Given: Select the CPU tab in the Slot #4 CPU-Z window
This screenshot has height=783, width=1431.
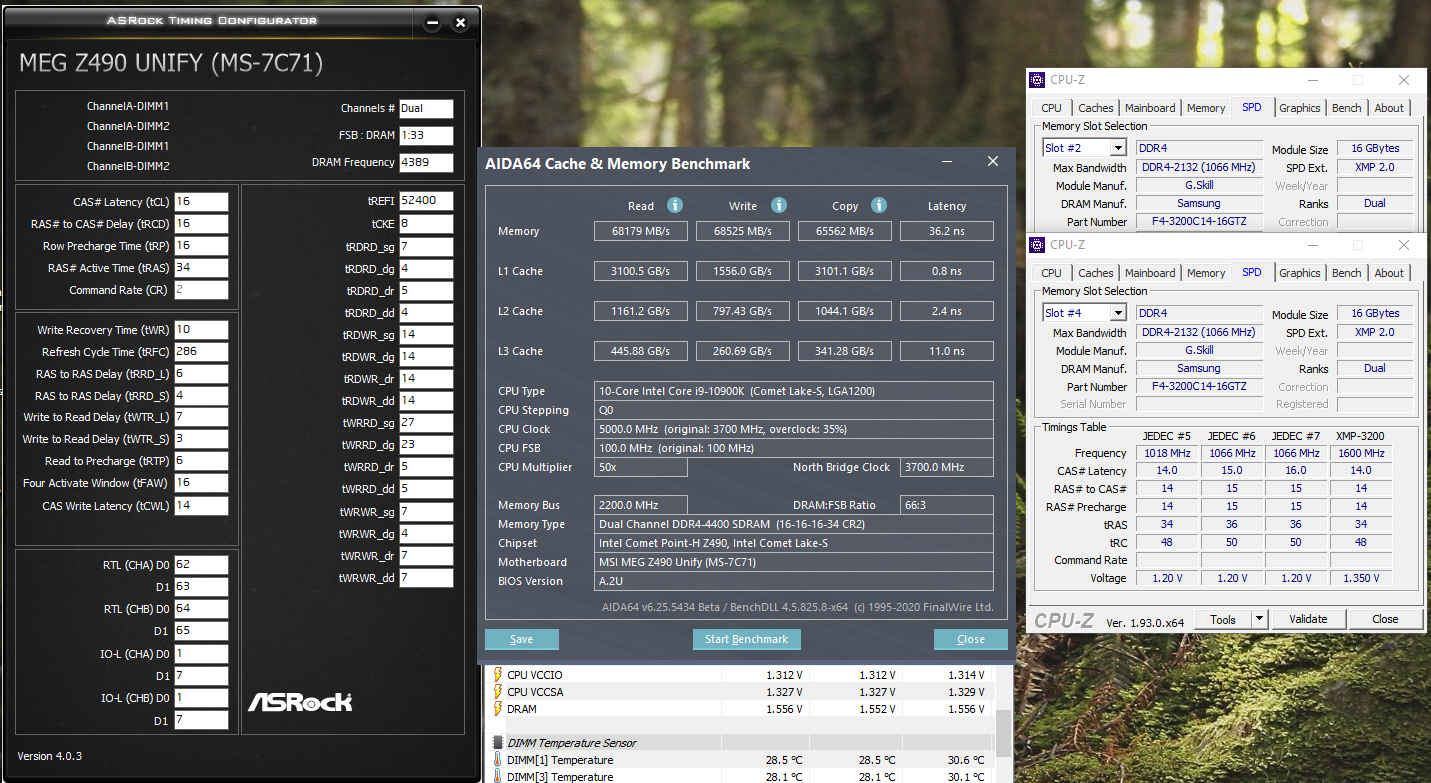Looking at the screenshot, I should point(1051,273).
